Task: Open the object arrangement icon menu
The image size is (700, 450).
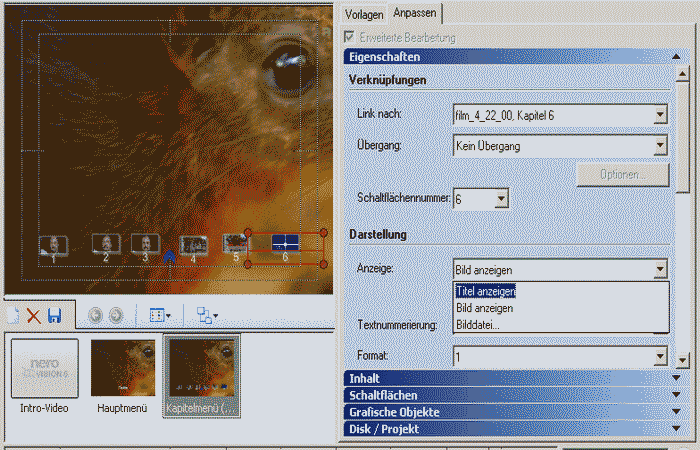Action: pos(206,316)
